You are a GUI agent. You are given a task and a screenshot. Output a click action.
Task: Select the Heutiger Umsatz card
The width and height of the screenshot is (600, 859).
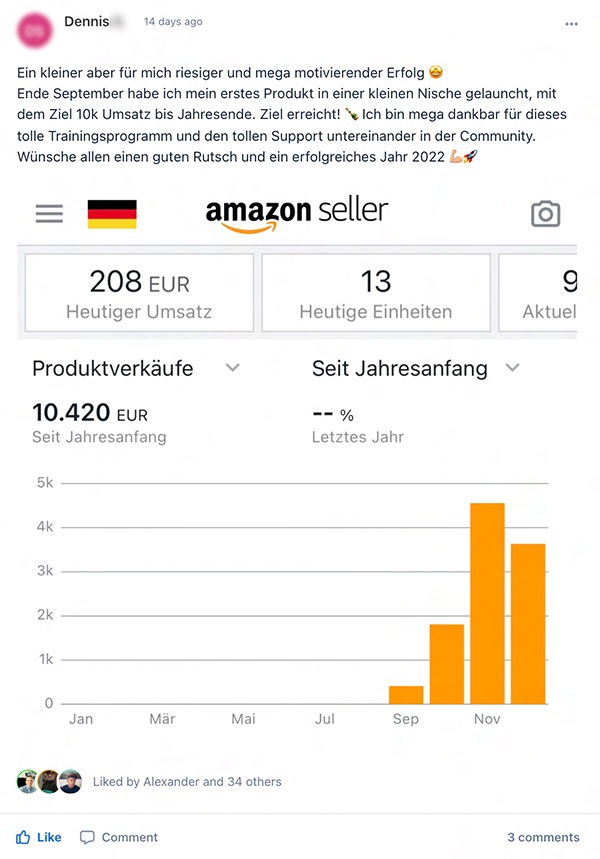[139, 293]
